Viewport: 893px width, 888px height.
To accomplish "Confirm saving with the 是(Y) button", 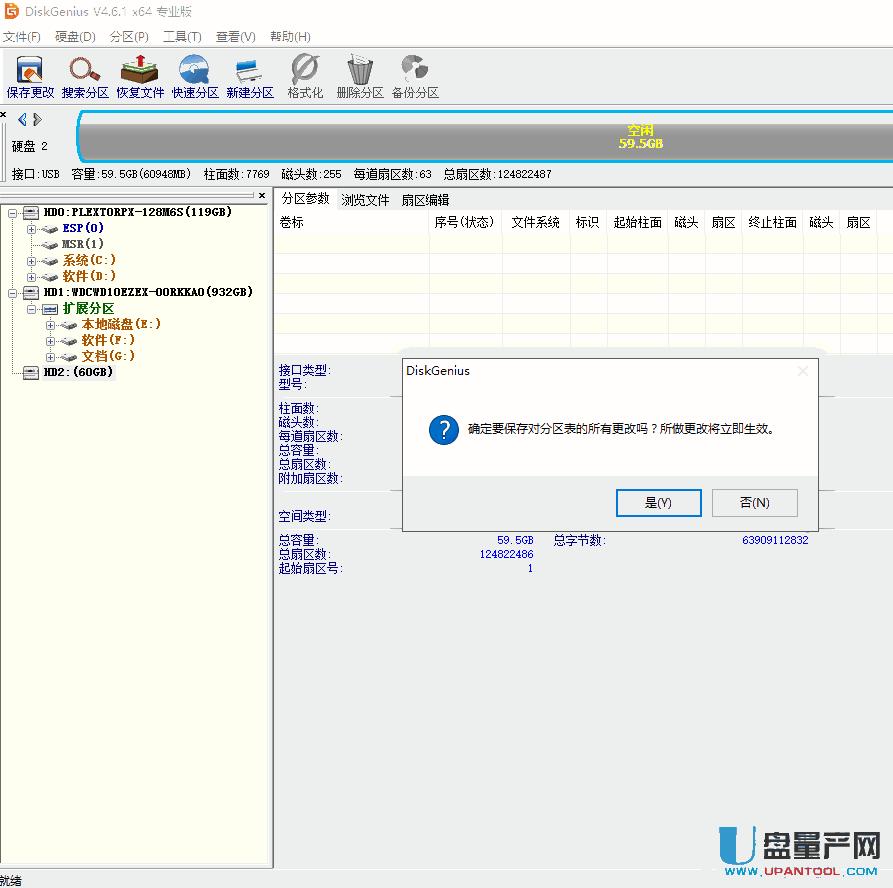I will point(658,503).
